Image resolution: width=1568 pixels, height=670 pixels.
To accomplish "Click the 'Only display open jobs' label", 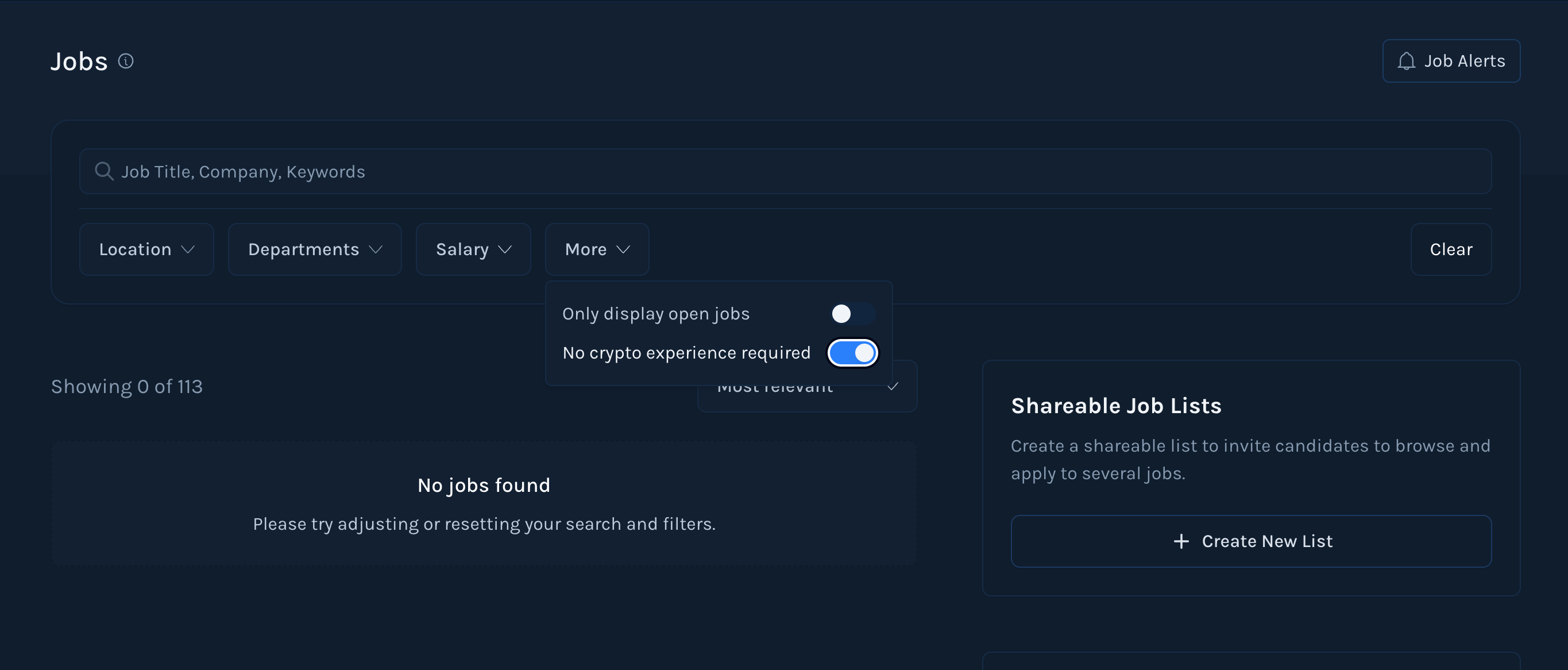I will pos(655,314).
